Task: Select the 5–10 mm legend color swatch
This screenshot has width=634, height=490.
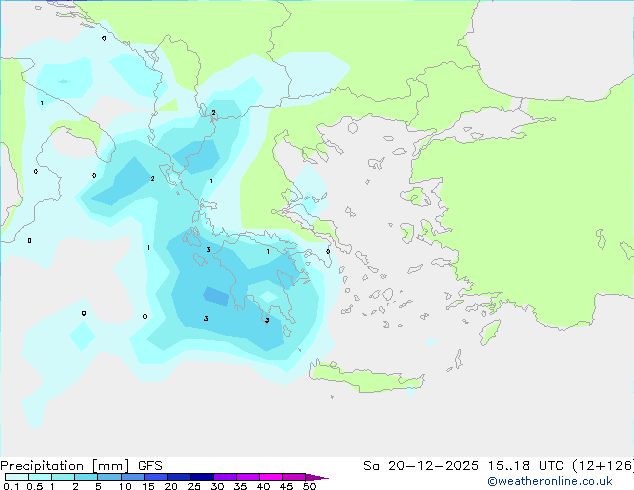Action: [x=109, y=477]
